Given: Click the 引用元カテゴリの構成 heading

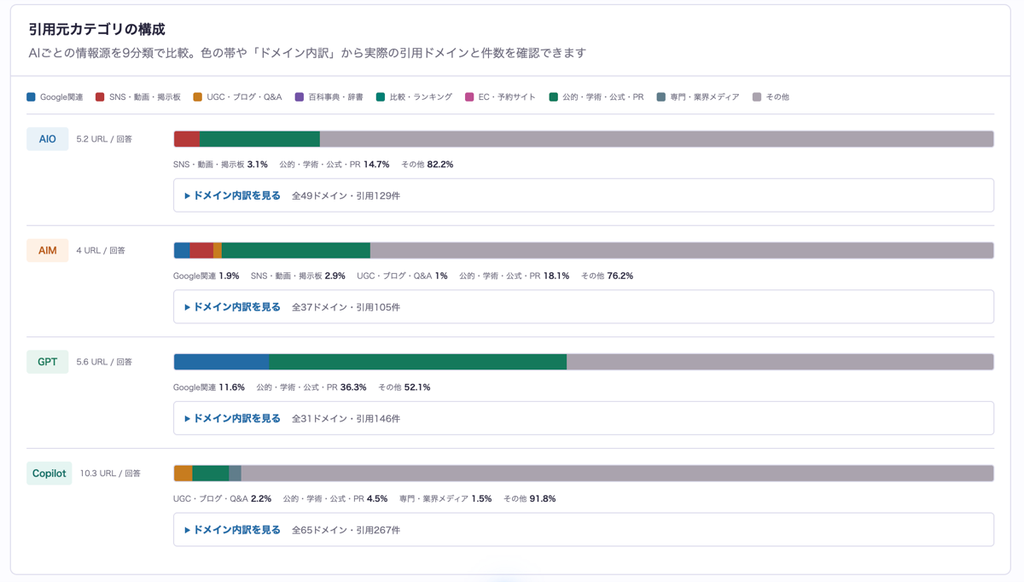Looking at the screenshot, I should pos(97,29).
